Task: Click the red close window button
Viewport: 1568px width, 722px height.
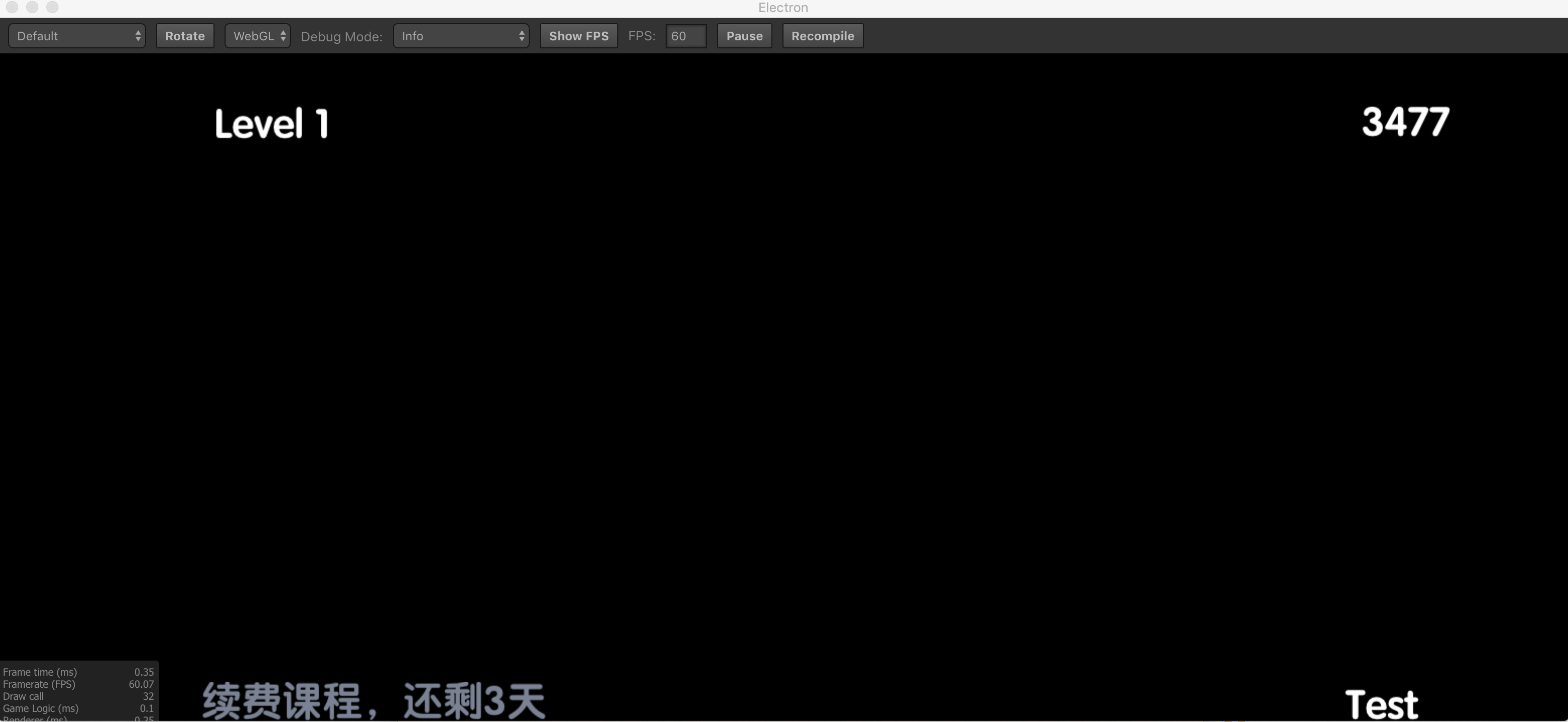Action: (x=12, y=8)
